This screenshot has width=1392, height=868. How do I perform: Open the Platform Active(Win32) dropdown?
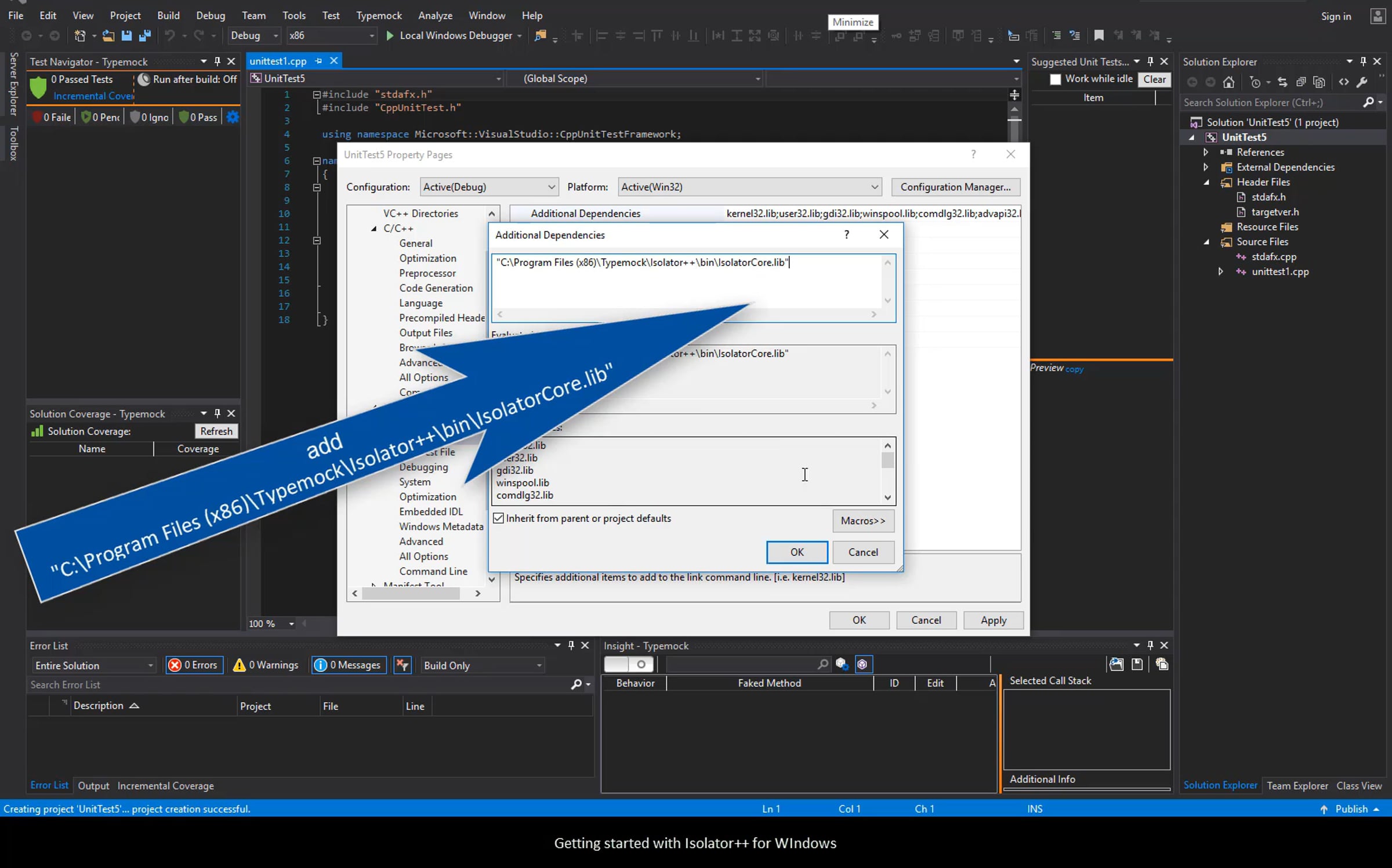(749, 187)
